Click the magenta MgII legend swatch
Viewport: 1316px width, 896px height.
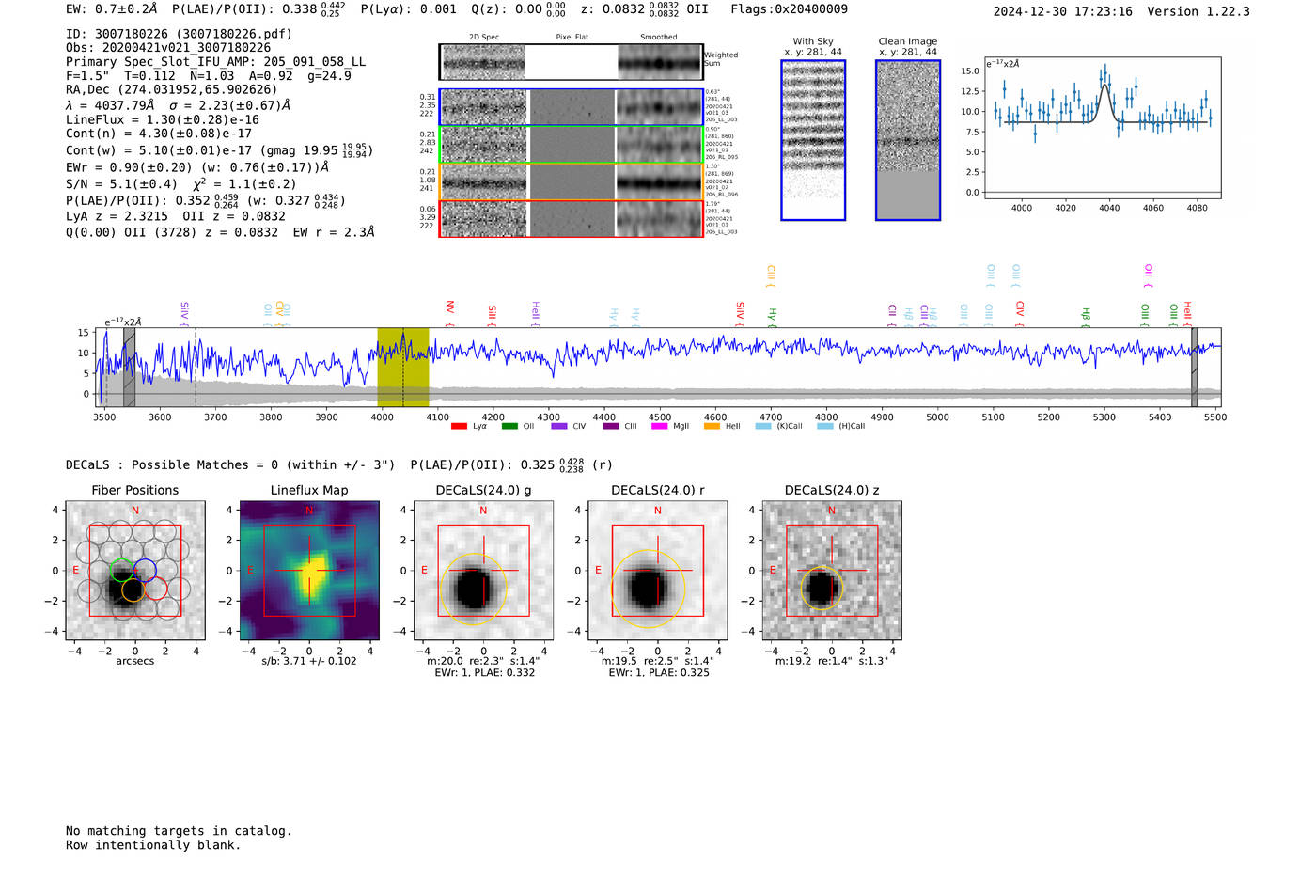click(659, 426)
